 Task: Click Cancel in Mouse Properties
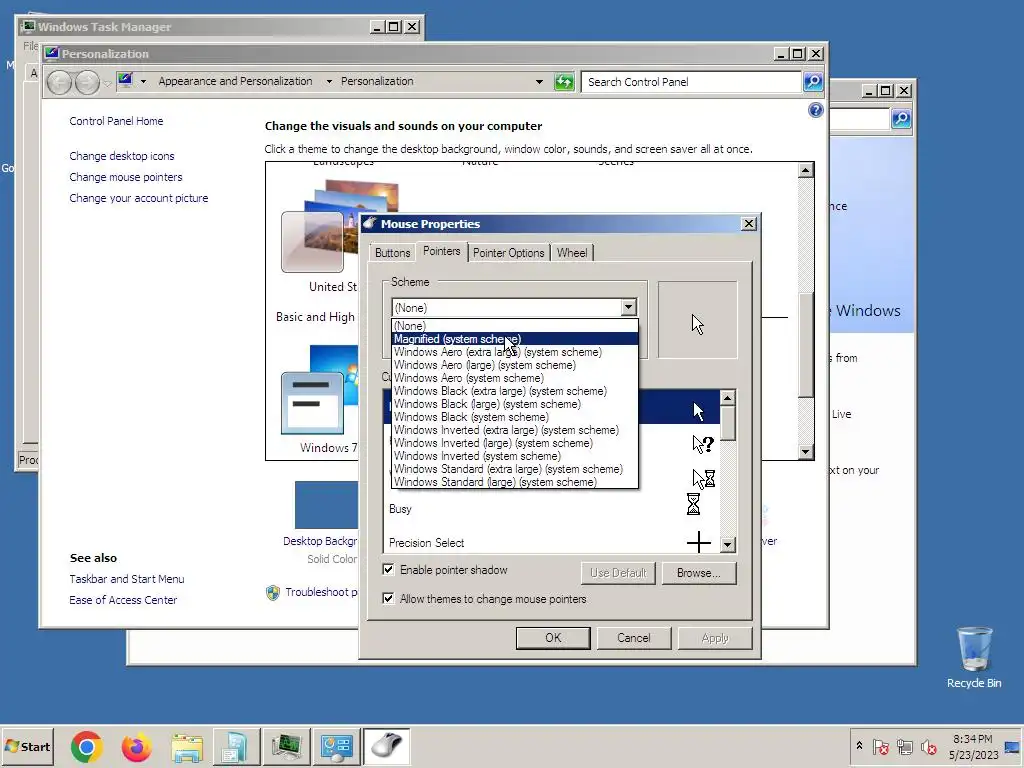[633, 638]
